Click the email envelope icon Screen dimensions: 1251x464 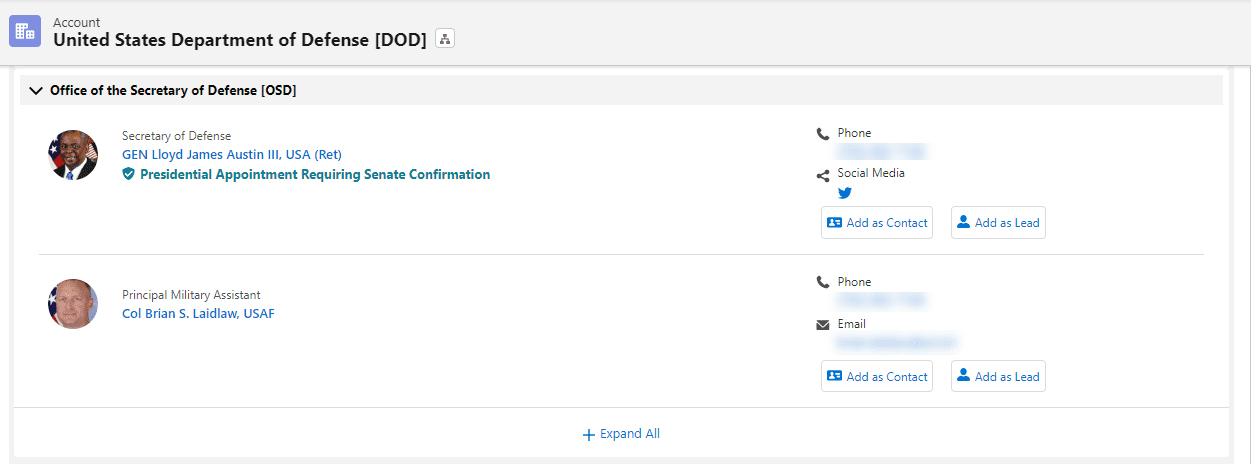823,325
